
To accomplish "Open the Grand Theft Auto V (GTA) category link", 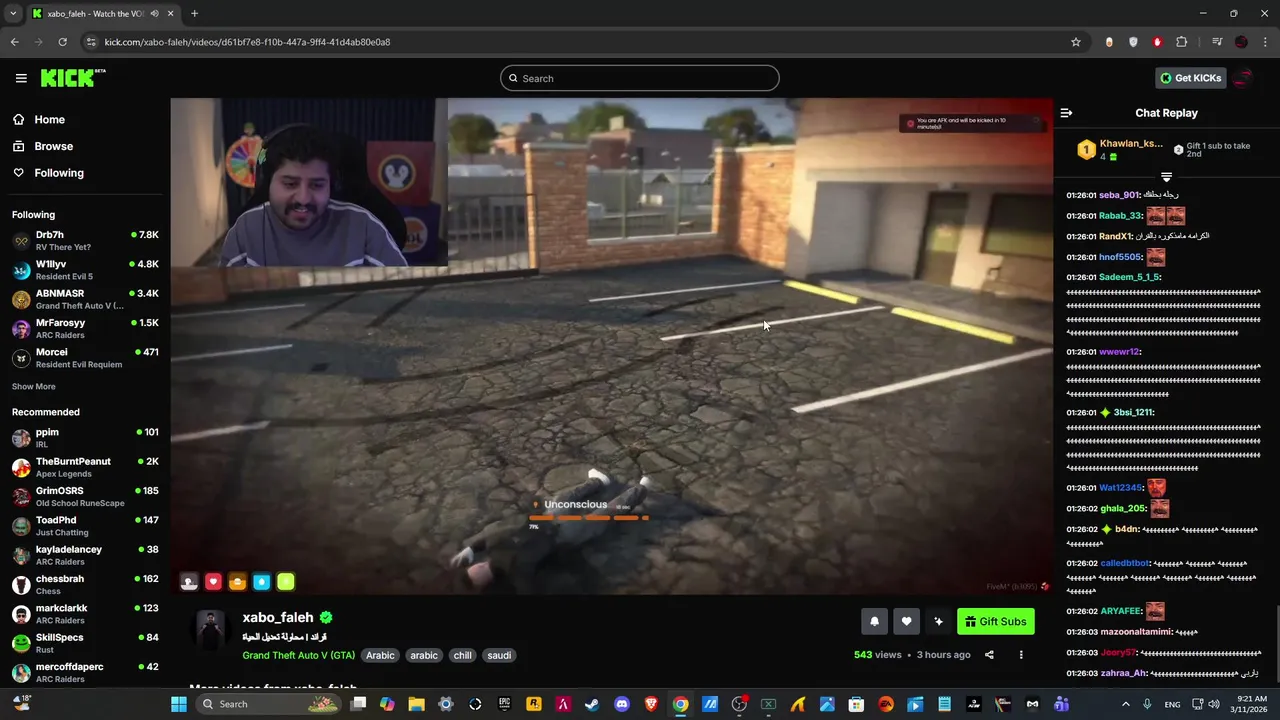I will pyautogui.click(x=298, y=655).
